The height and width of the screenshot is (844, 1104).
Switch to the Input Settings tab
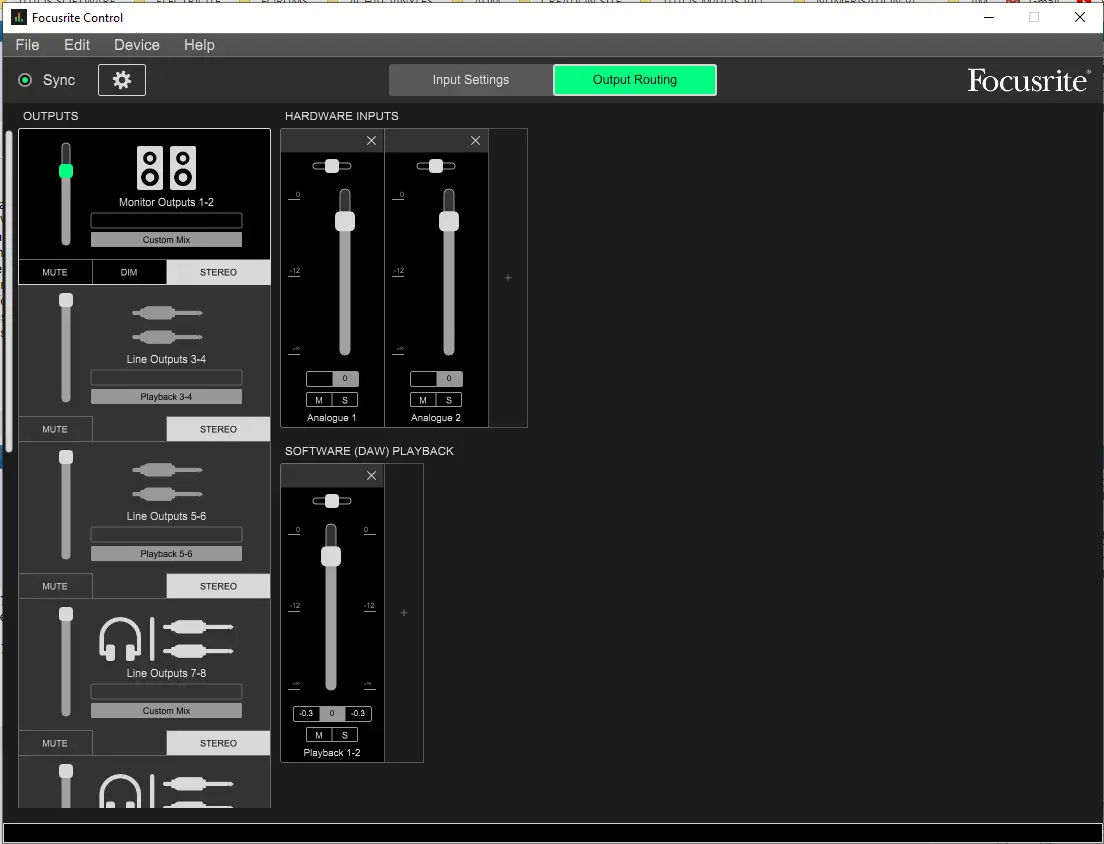[470, 80]
